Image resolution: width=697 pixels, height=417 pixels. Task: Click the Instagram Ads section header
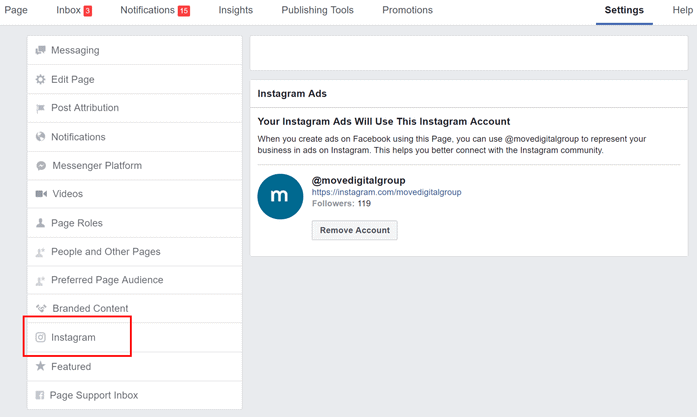[x=292, y=94]
